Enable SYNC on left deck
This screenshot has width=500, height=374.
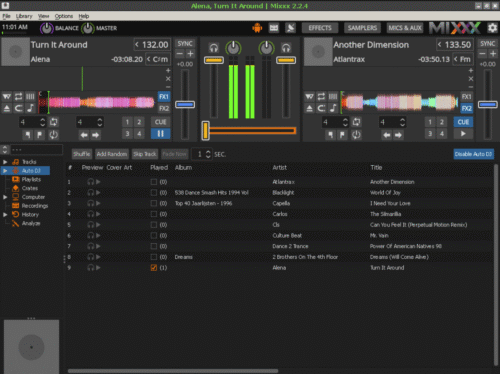[x=185, y=44]
